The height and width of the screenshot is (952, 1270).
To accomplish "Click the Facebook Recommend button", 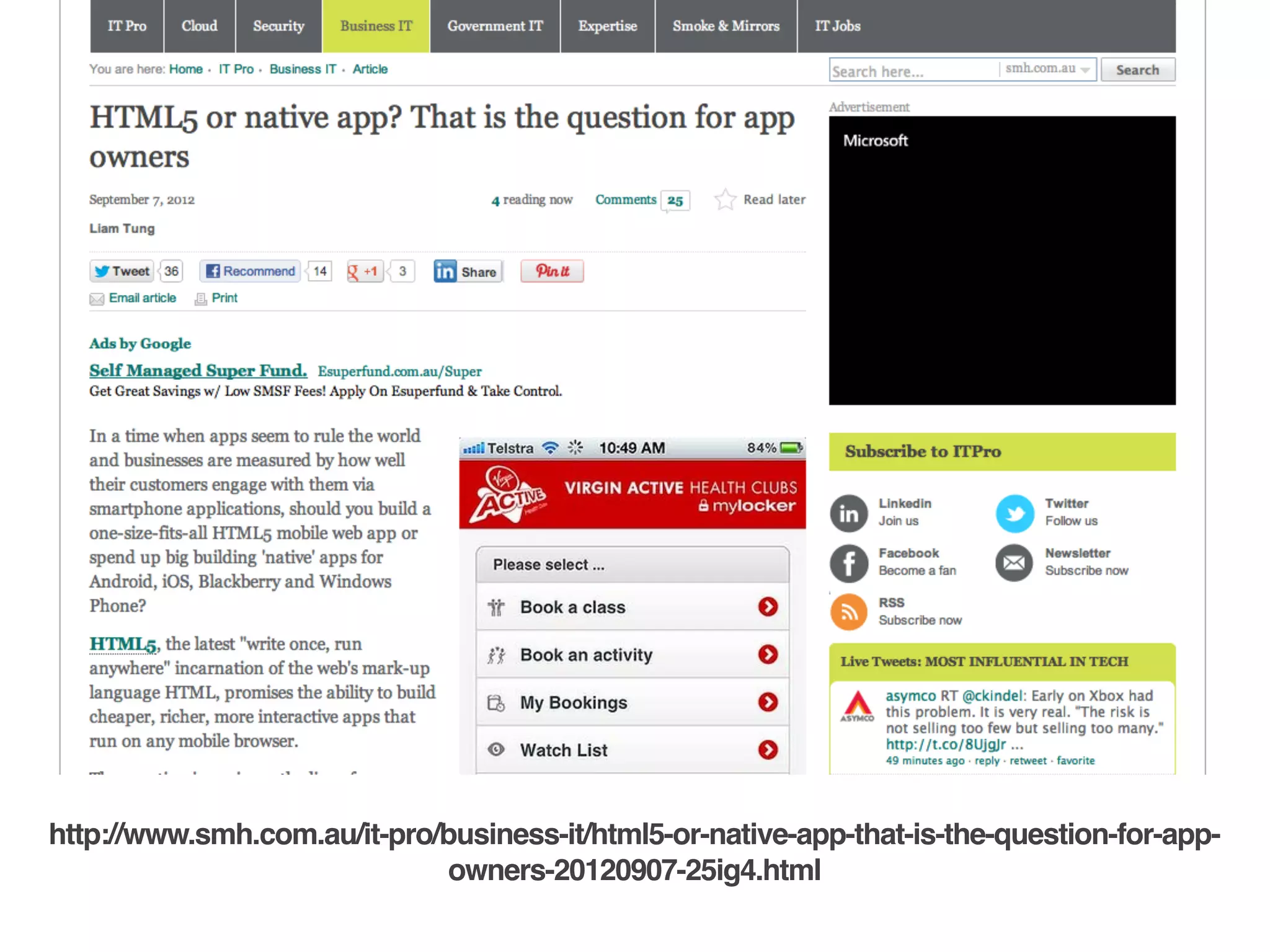I will (x=250, y=271).
